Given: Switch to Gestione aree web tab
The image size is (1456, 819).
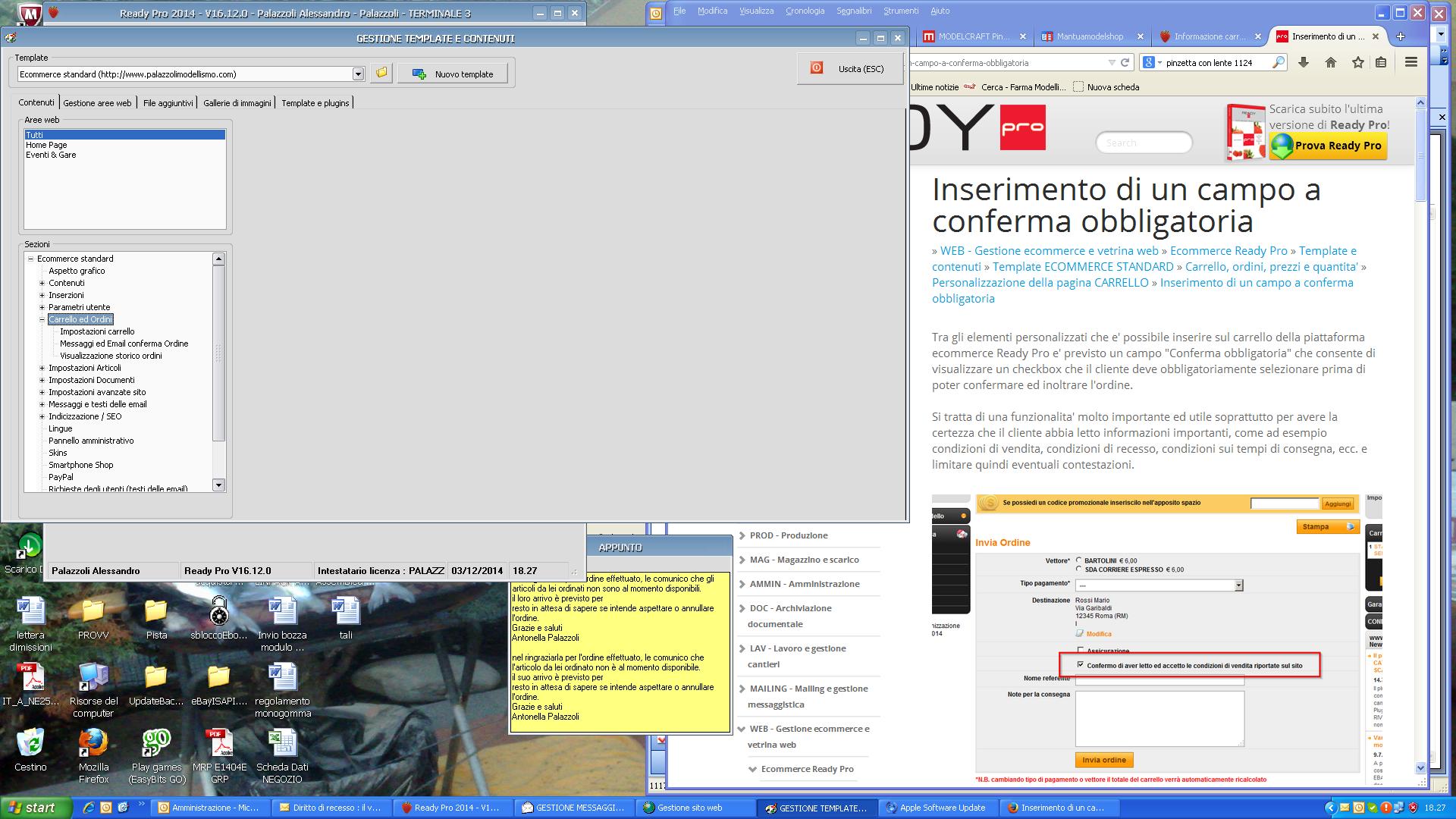Looking at the screenshot, I should point(97,103).
